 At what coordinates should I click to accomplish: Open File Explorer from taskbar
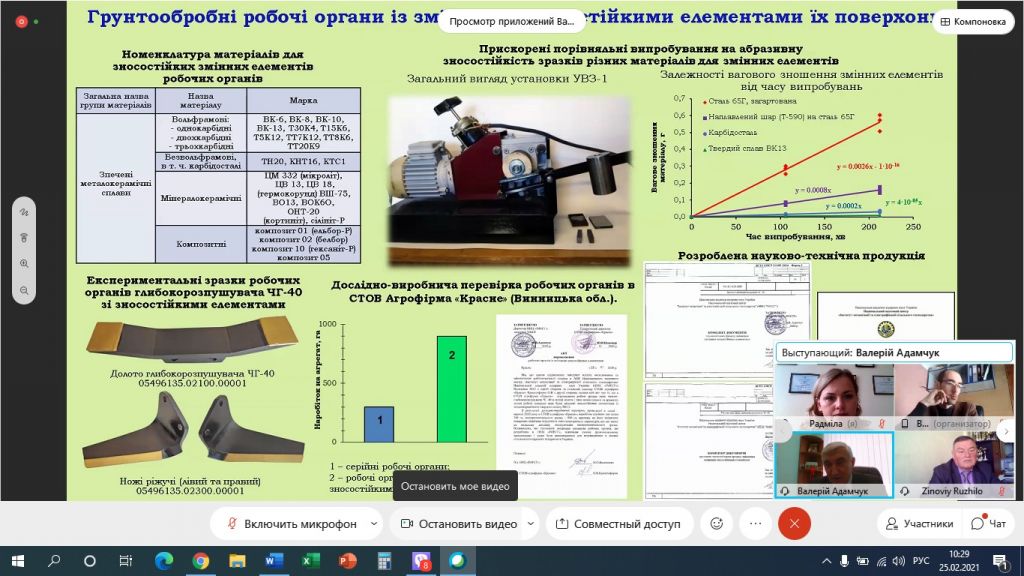(237, 561)
